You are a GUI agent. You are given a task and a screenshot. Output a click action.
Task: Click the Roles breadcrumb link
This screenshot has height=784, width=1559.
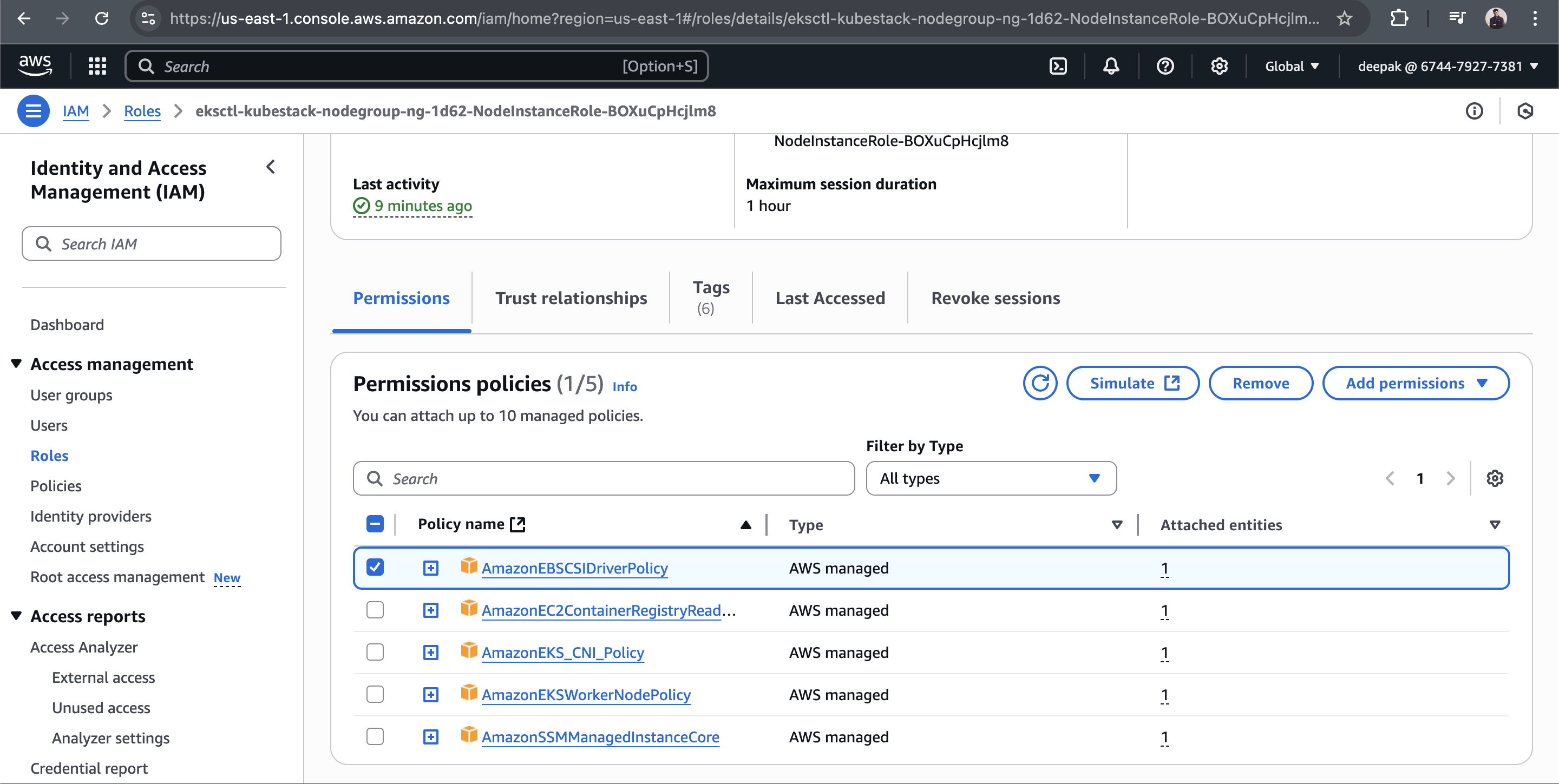[x=142, y=111]
